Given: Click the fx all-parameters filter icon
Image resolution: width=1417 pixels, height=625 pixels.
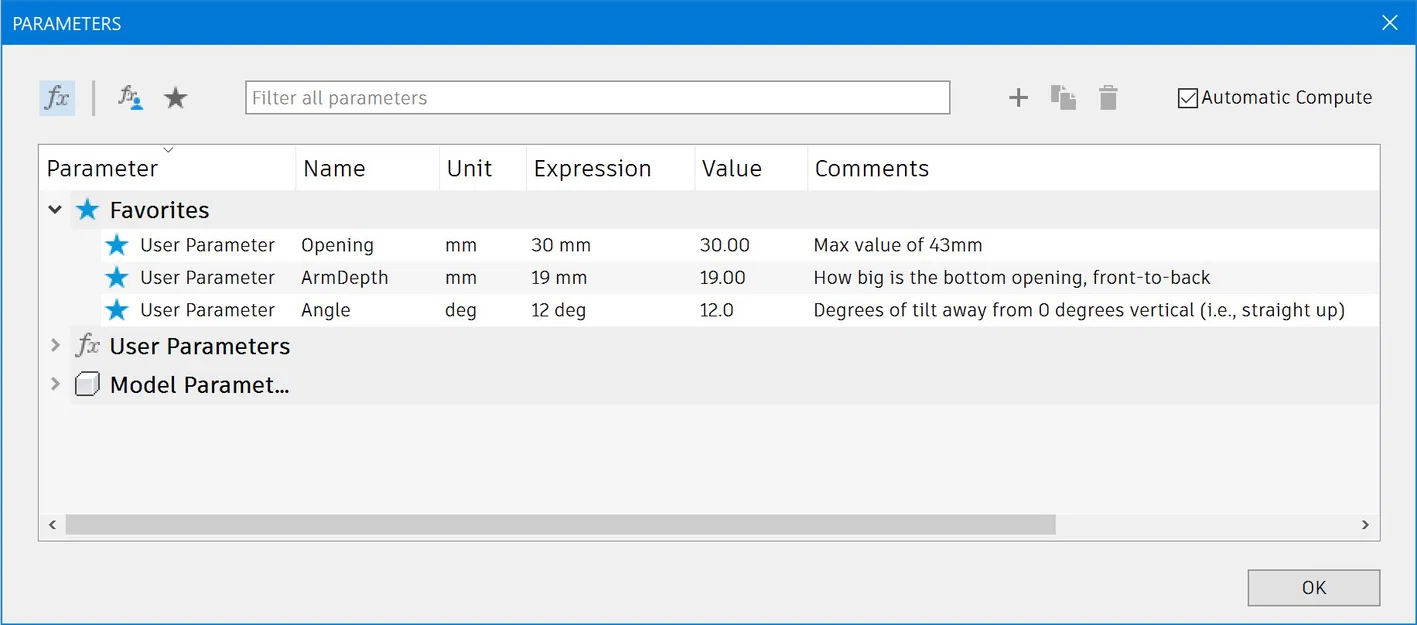Looking at the screenshot, I should click(57, 98).
